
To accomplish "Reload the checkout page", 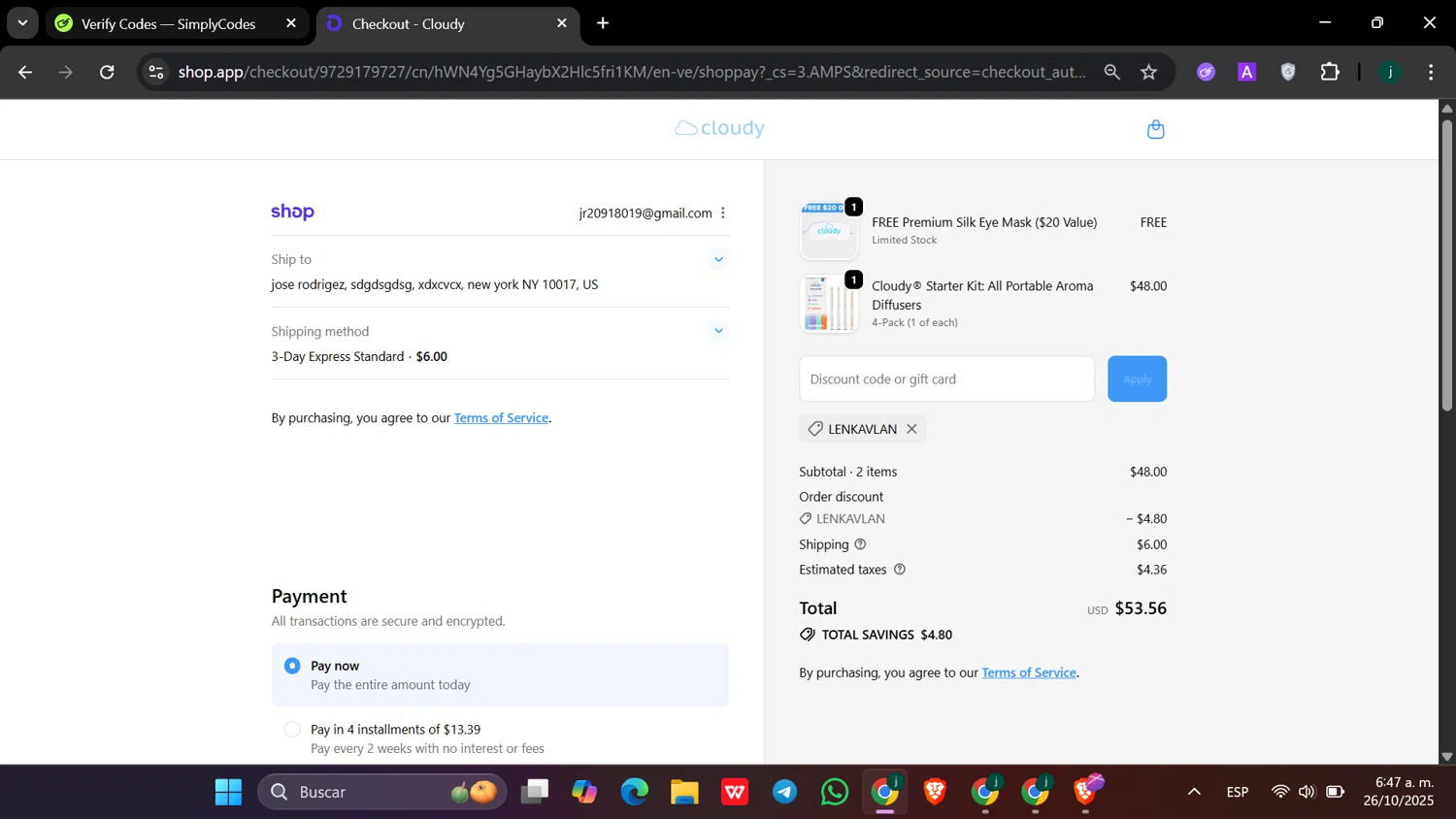I will pyautogui.click(x=107, y=72).
